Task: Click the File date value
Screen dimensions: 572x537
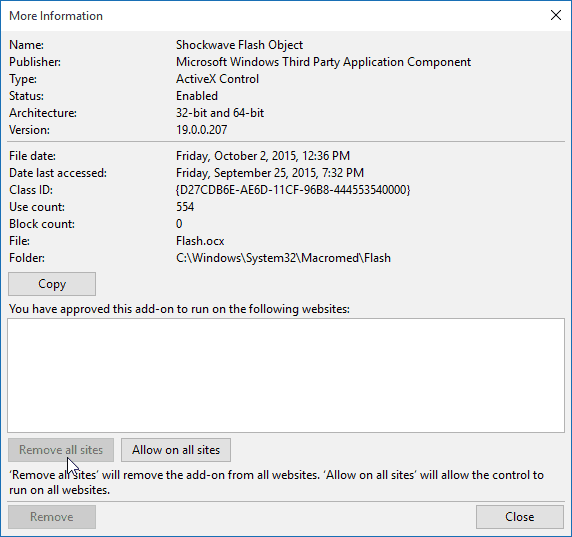Action: tap(263, 156)
